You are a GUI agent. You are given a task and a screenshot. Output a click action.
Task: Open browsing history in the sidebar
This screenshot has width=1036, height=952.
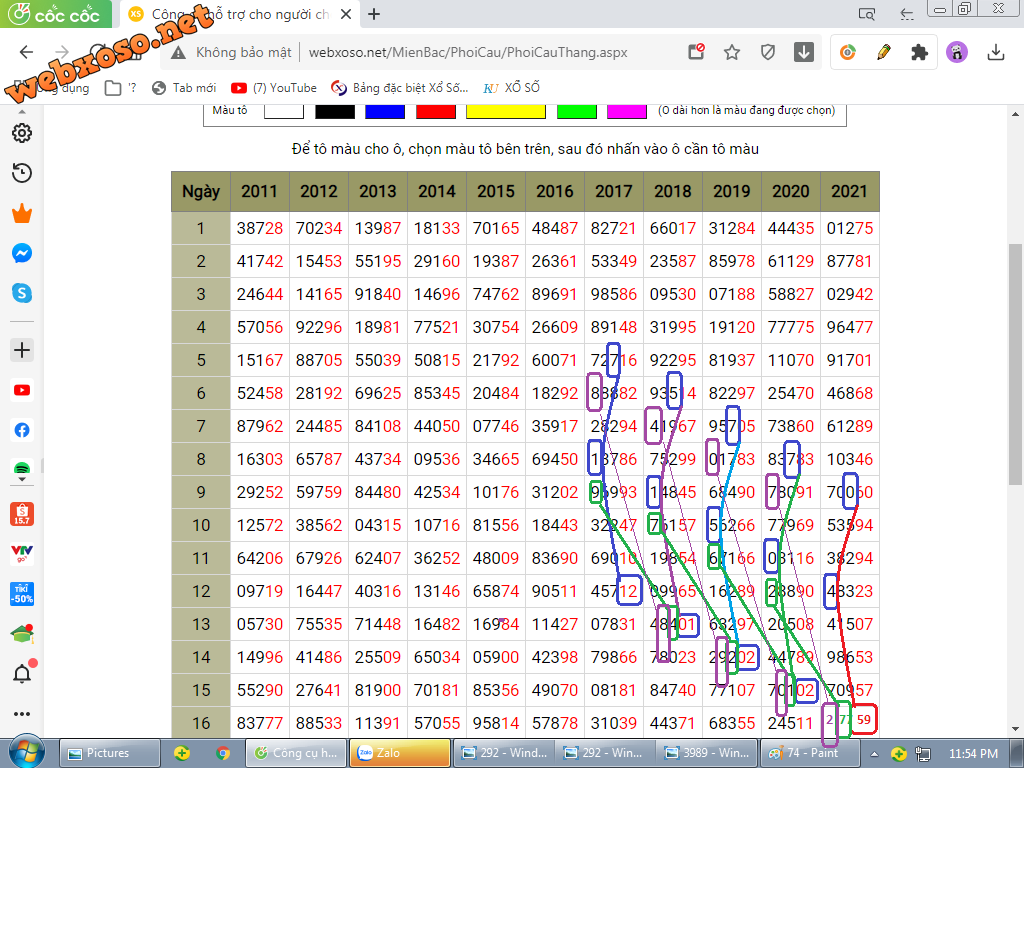[22, 173]
